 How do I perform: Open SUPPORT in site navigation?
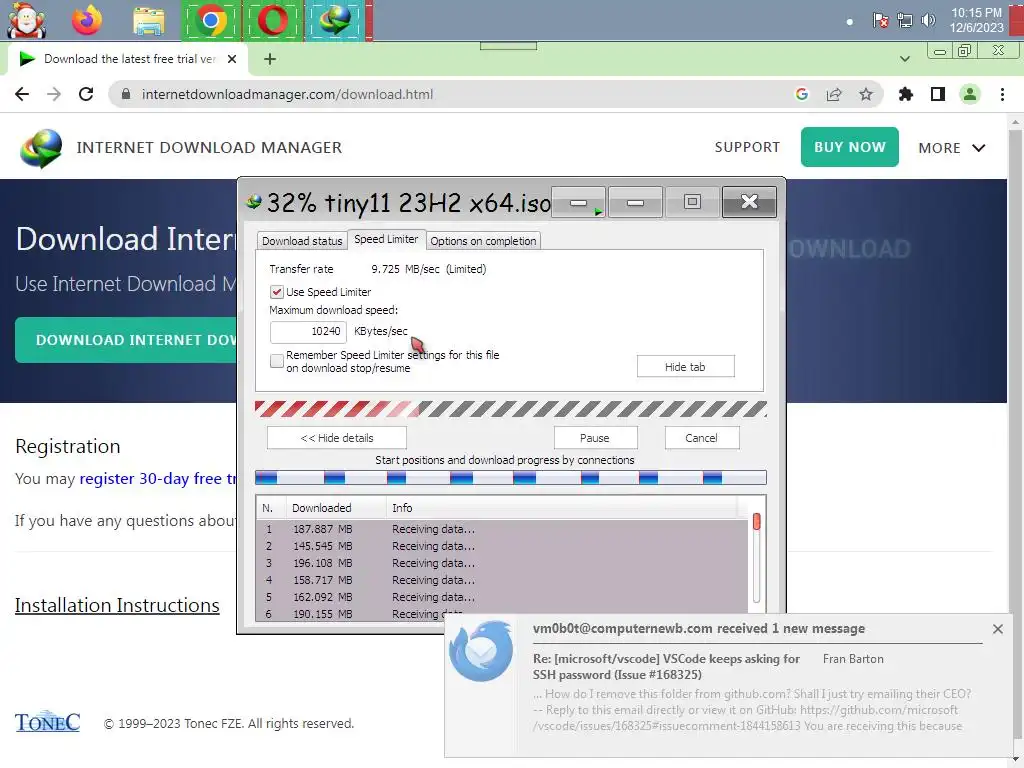(x=747, y=148)
